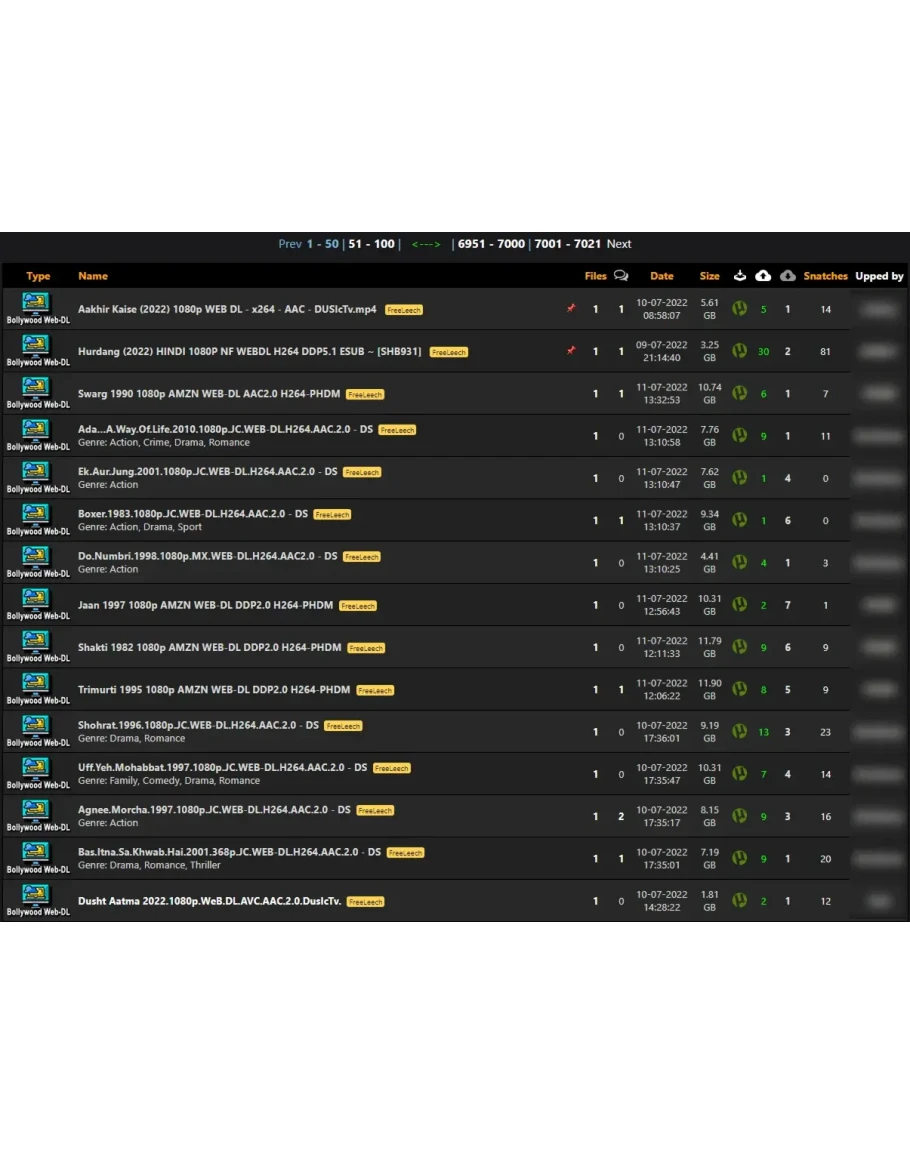Click the download icon for Trimurti 1995
The width and height of the screenshot is (910, 1155).
point(739,689)
